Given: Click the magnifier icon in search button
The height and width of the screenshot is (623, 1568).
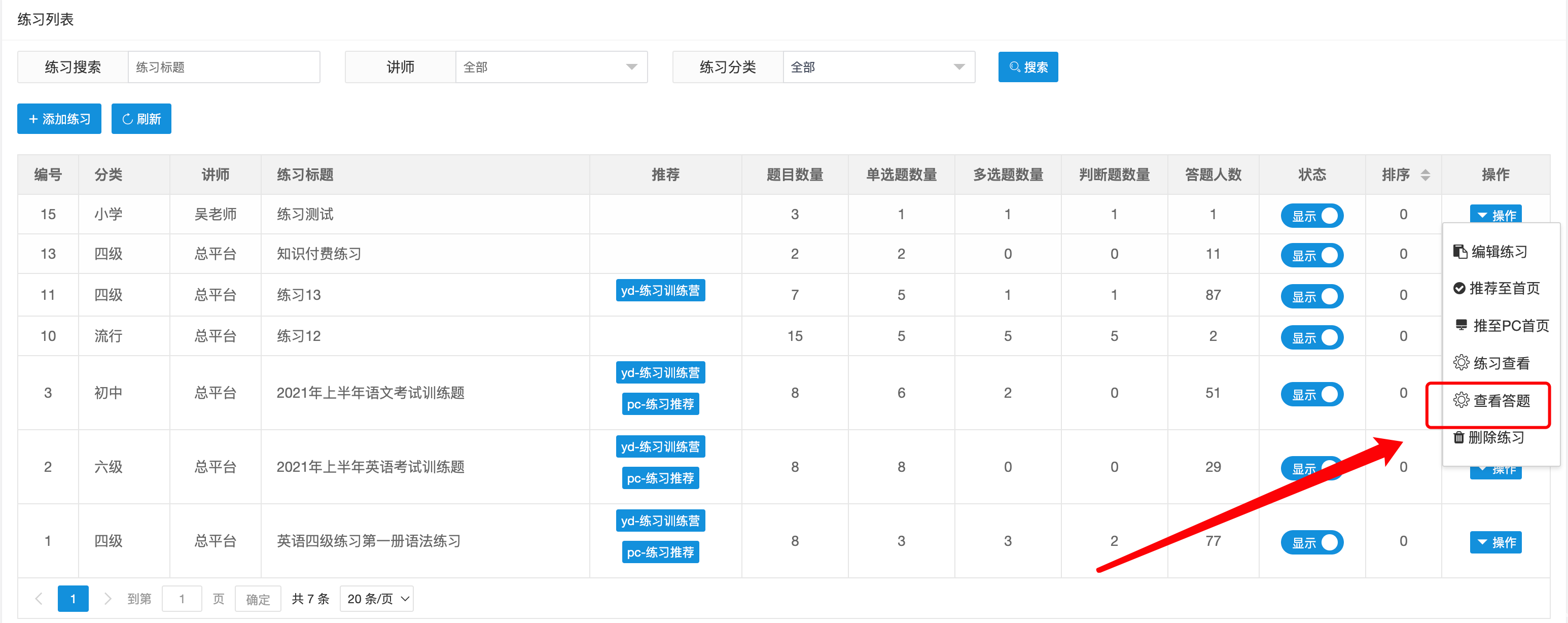Looking at the screenshot, I should pyautogui.click(x=1014, y=67).
